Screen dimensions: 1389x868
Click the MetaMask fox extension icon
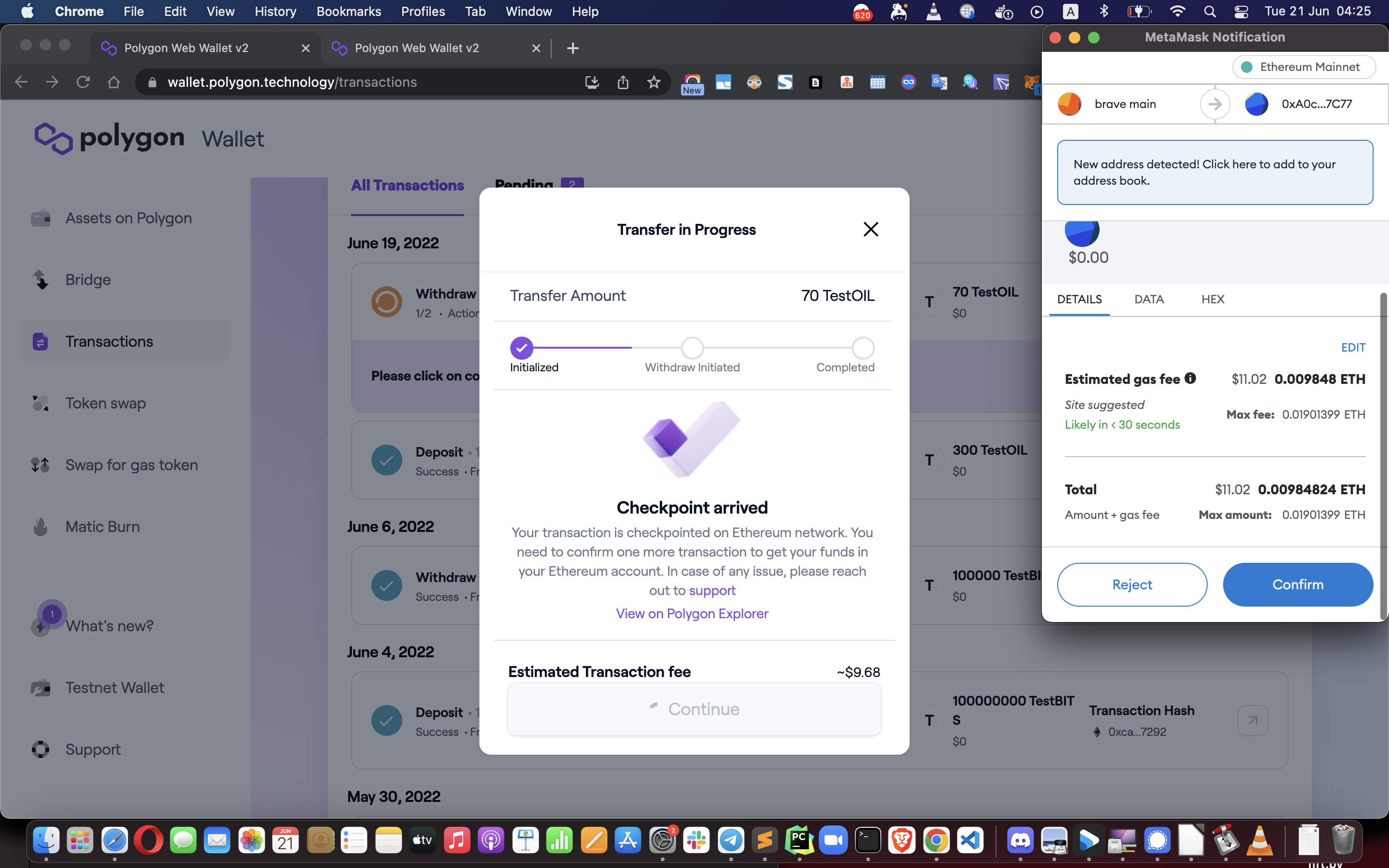coord(1032,82)
